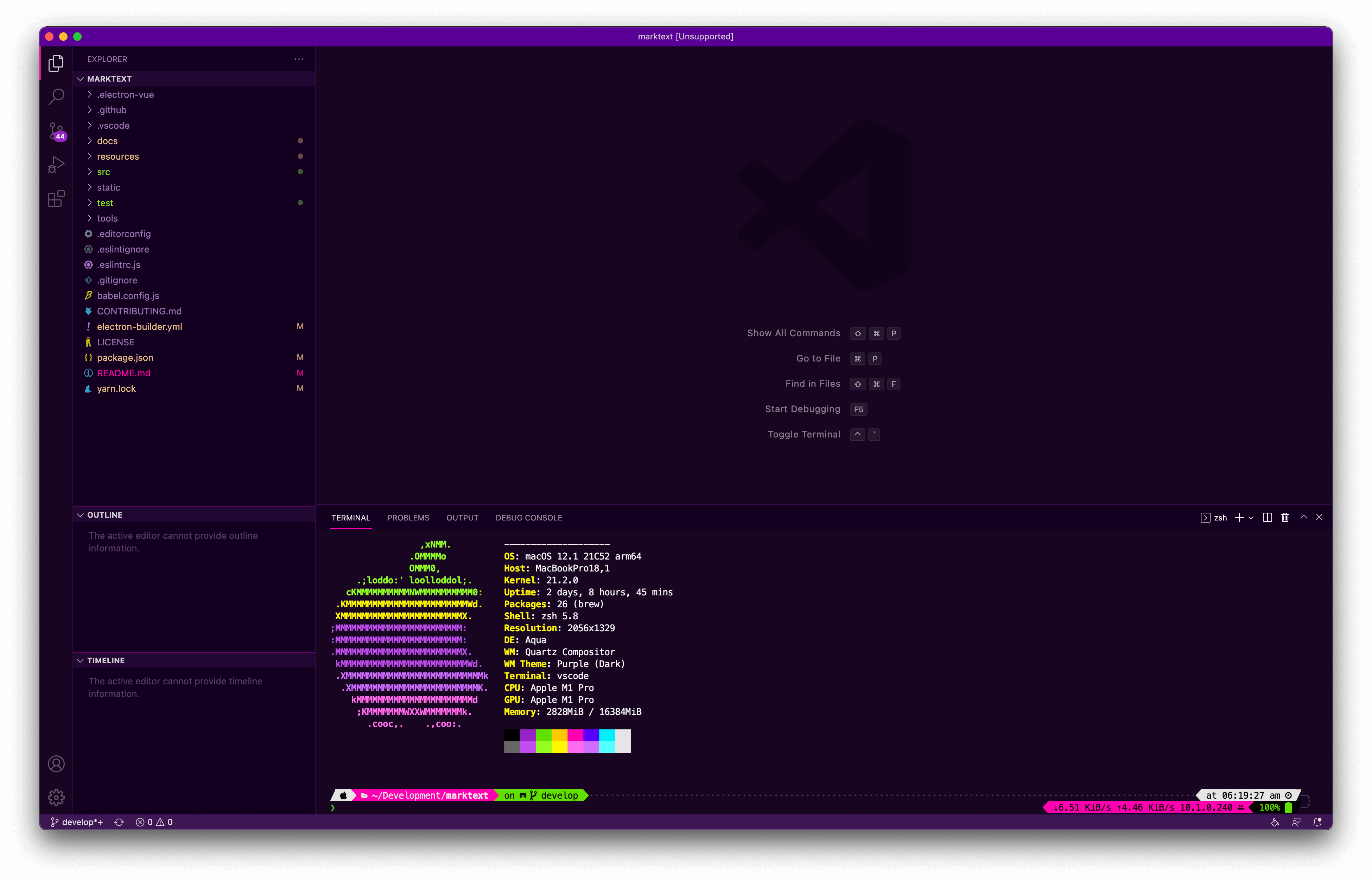This screenshot has width=1372, height=882.
Task: Click the develop*+ branch in status bar
Action: point(77,822)
